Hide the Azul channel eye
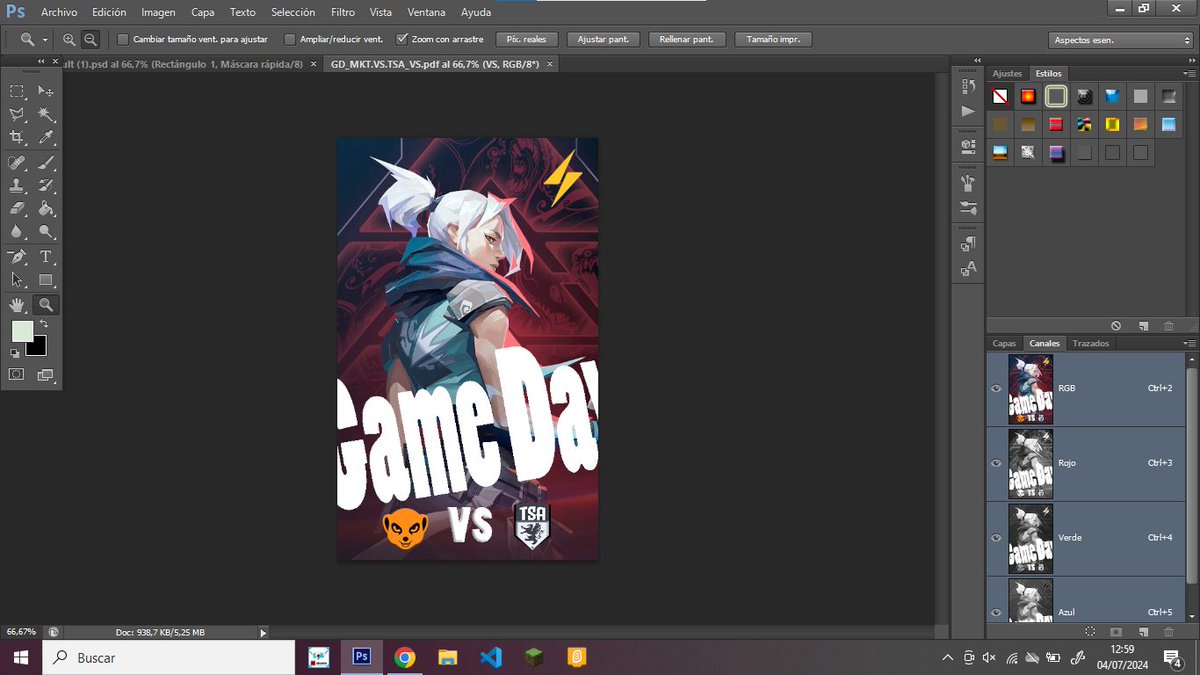Screen dimensions: 1200x675 coord(996,612)
